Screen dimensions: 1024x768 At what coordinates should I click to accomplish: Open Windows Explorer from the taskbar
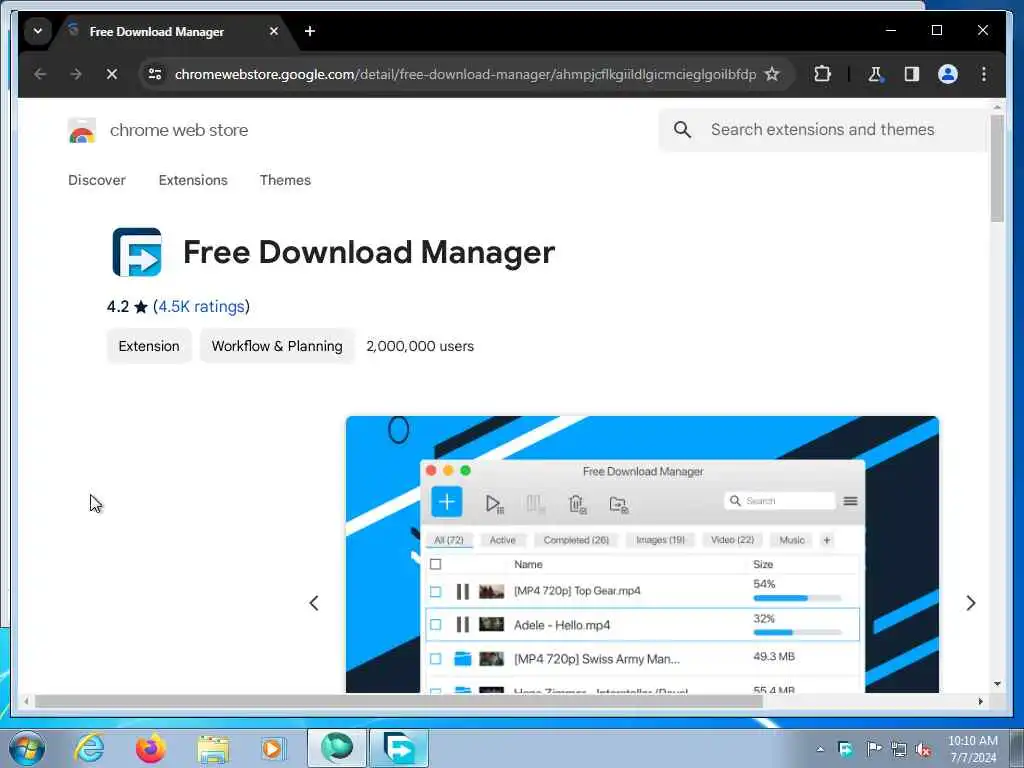pyautogui.click(x=213, y=748)
